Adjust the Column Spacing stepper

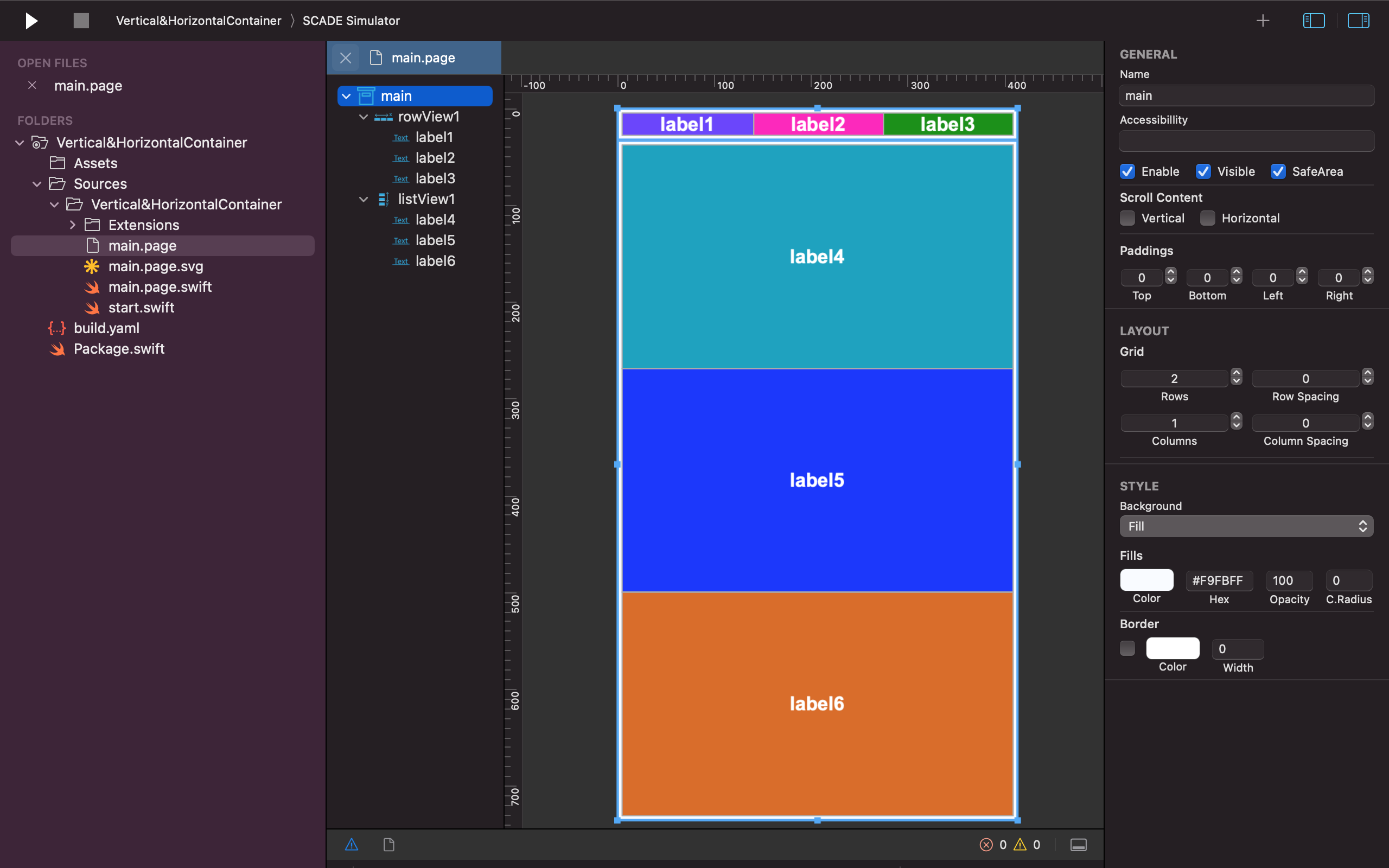tap(1368, 422)
